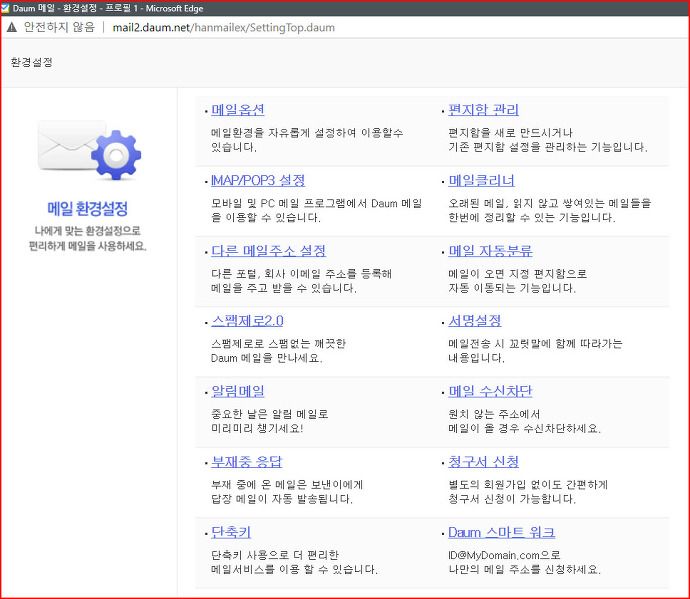This screenshot has height=599, width=690.
Task: Click the 편지함을 새로 만드시거나 description
Action: [x=548, y=140]
